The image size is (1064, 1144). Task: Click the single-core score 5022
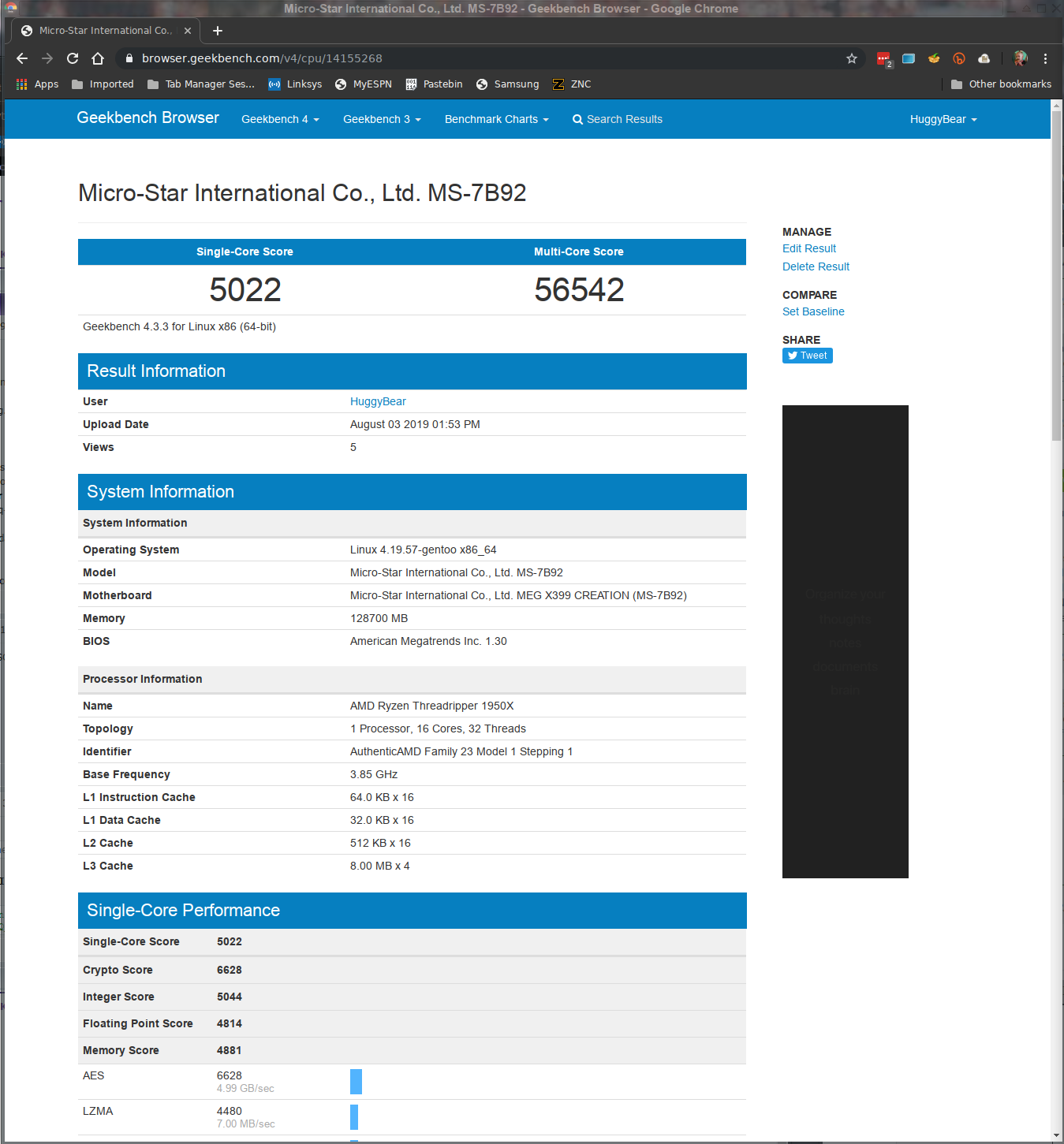[x=245, y=290]
